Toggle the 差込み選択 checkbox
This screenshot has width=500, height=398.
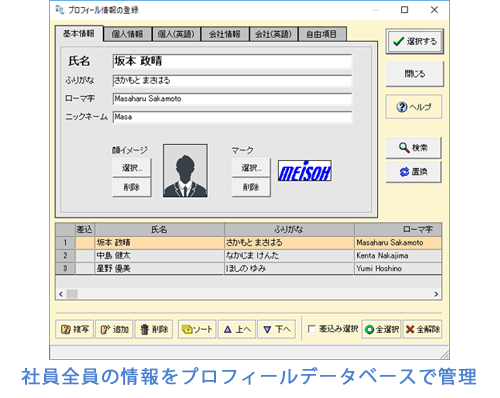tap(312, 329)
